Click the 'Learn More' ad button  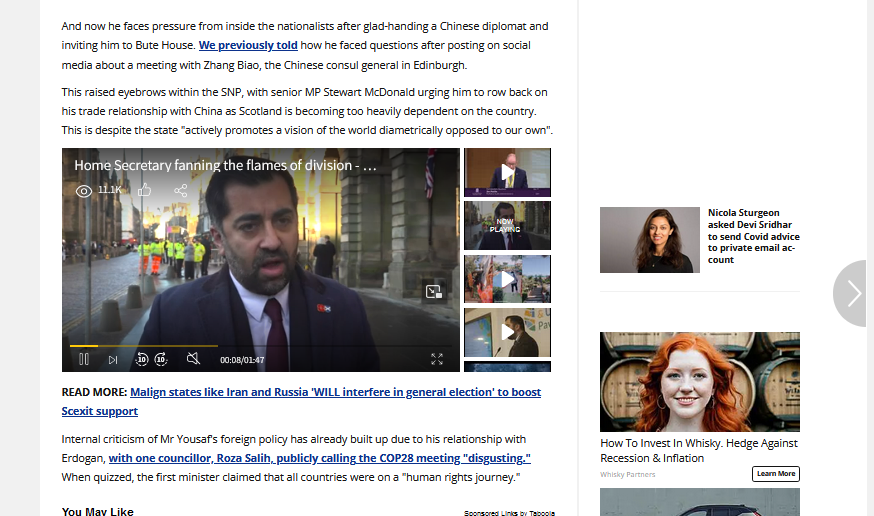coord(776,474)
